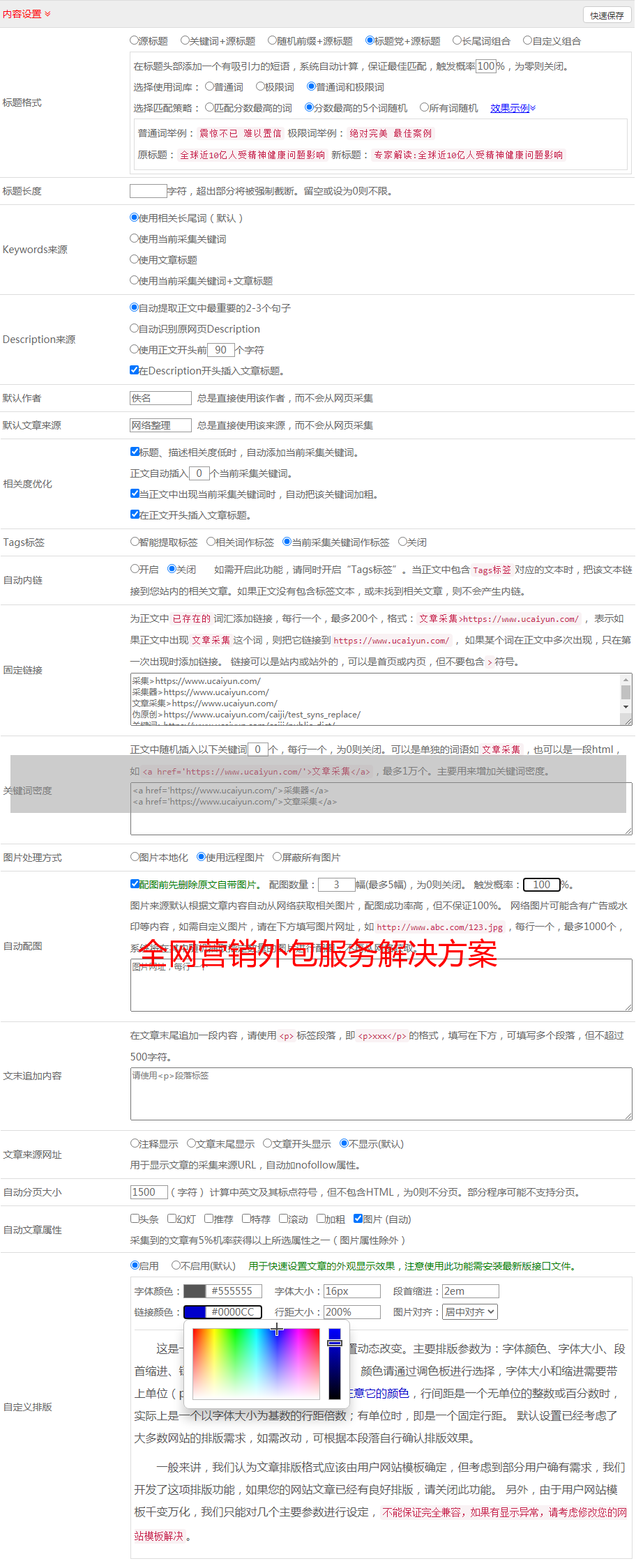Click the blue brightness slider bar
Viewport: 636px width, 1568px height.
click(335, 1363)
